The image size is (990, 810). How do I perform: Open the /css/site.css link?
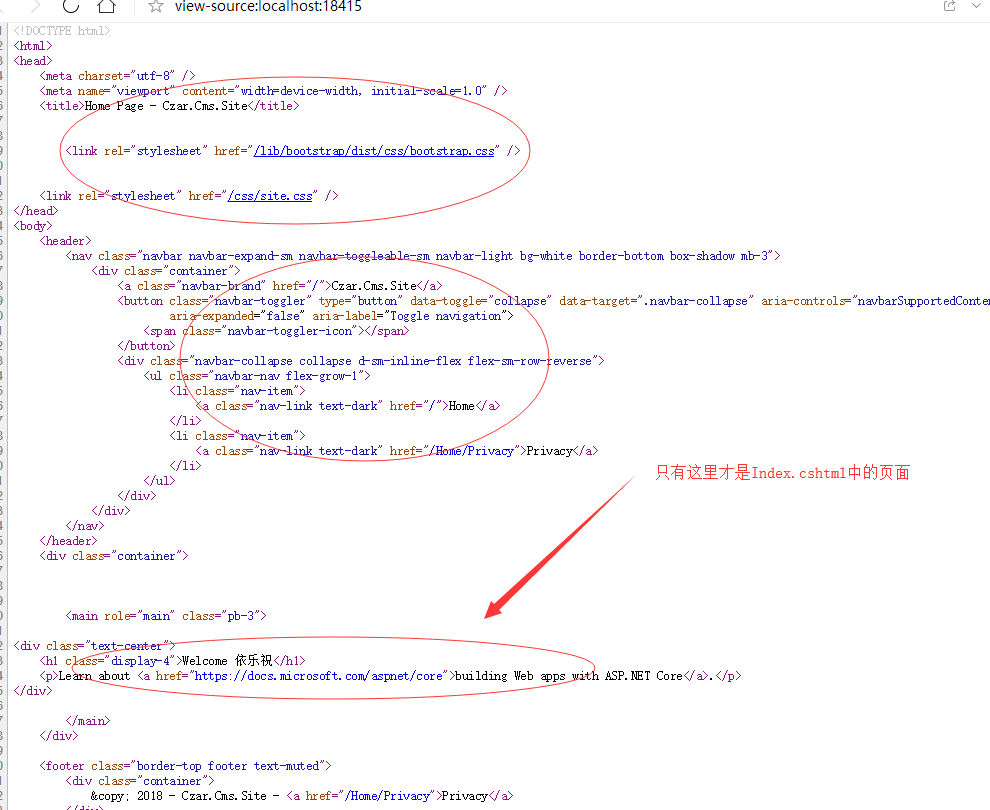[x=270, y=196]
